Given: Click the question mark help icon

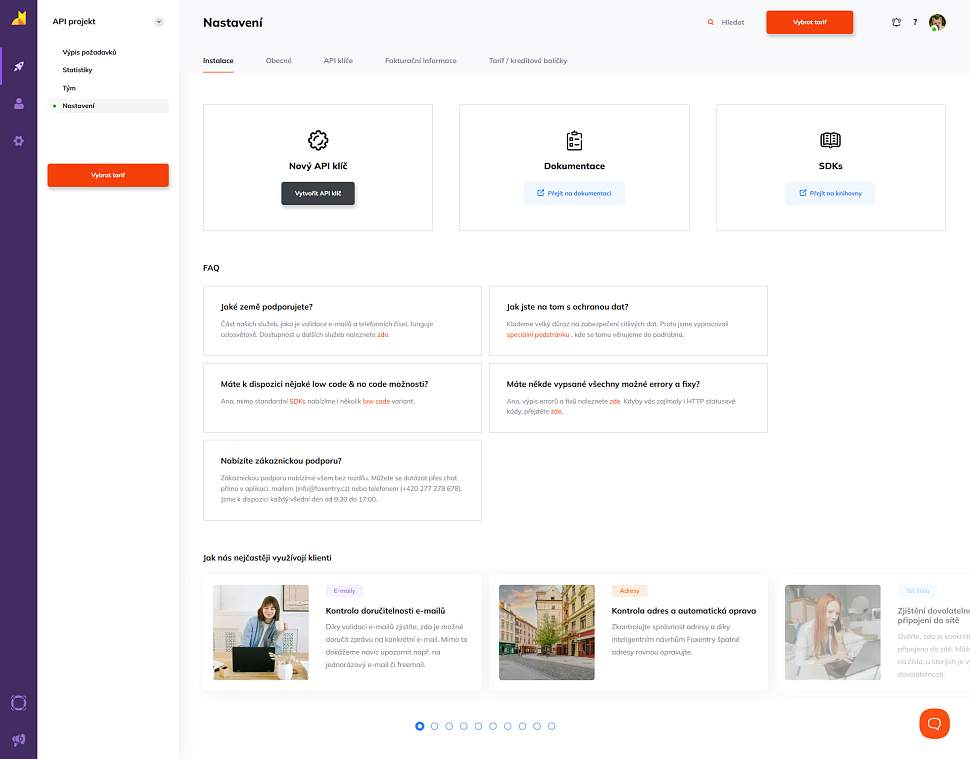Looking at the screenshot, I should 917,21.
